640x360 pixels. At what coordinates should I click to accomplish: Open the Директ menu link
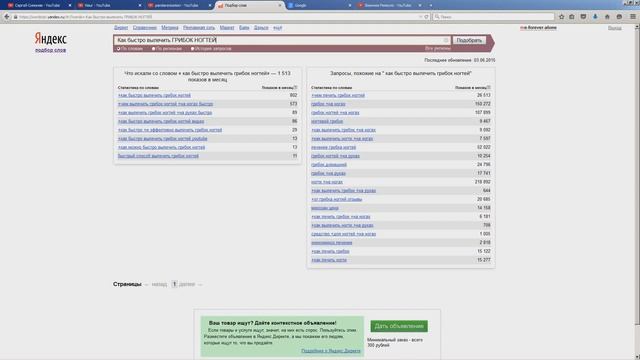(121, 28)
